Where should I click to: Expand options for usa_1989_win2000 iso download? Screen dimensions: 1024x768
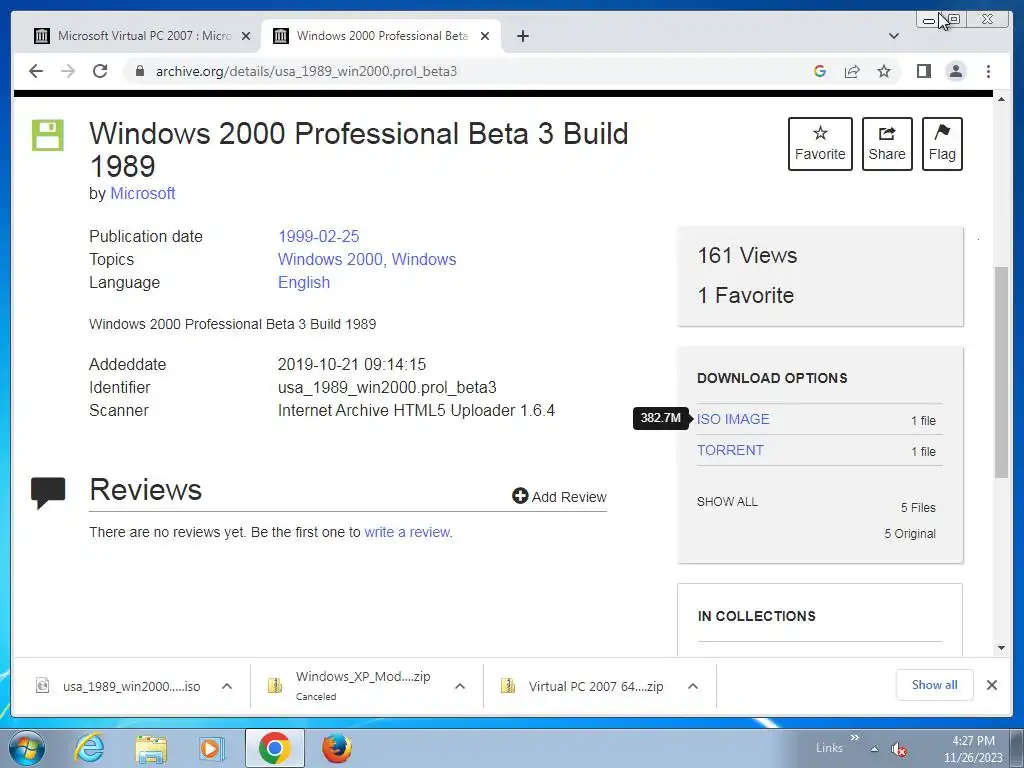[227, 686]
